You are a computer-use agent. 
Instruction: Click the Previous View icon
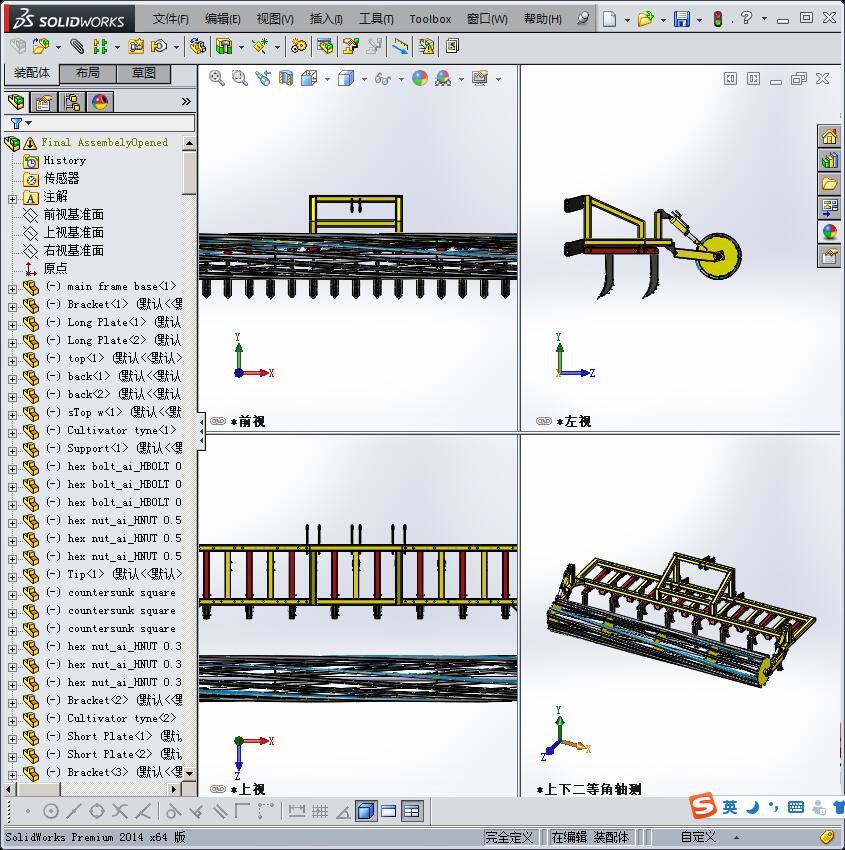[x=263, y=79]
